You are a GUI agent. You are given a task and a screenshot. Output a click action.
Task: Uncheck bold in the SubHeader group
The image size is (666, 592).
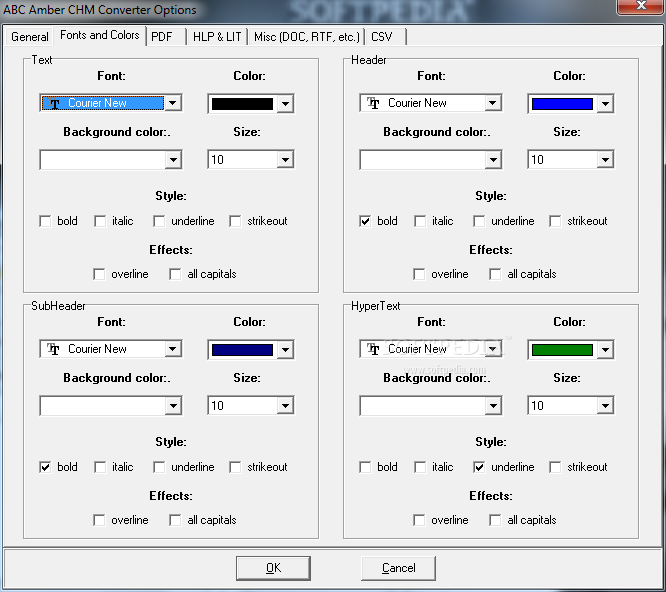click(x=45, y=467)
